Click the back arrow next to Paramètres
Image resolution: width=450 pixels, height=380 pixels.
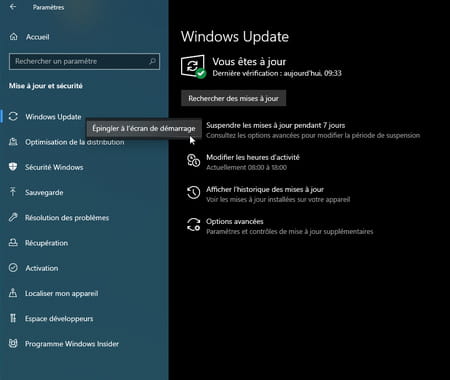point(13,6)
